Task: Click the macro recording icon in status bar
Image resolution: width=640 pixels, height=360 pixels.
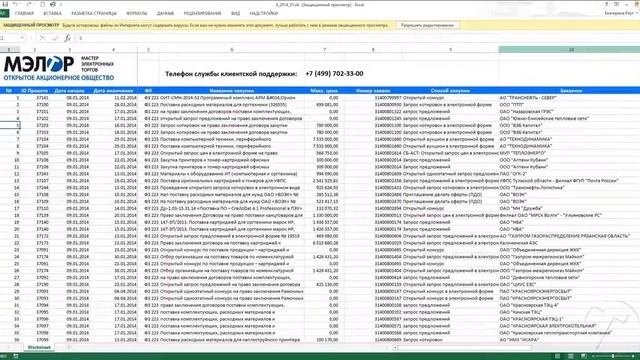Action: (16, 356)
